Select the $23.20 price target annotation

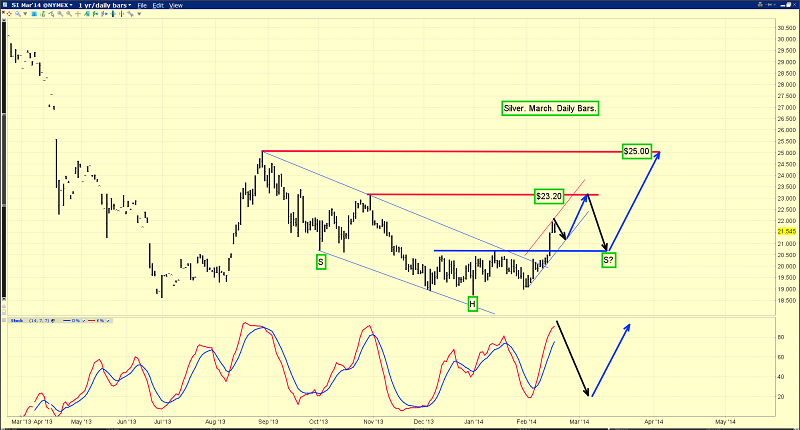[x=549, y=196]
